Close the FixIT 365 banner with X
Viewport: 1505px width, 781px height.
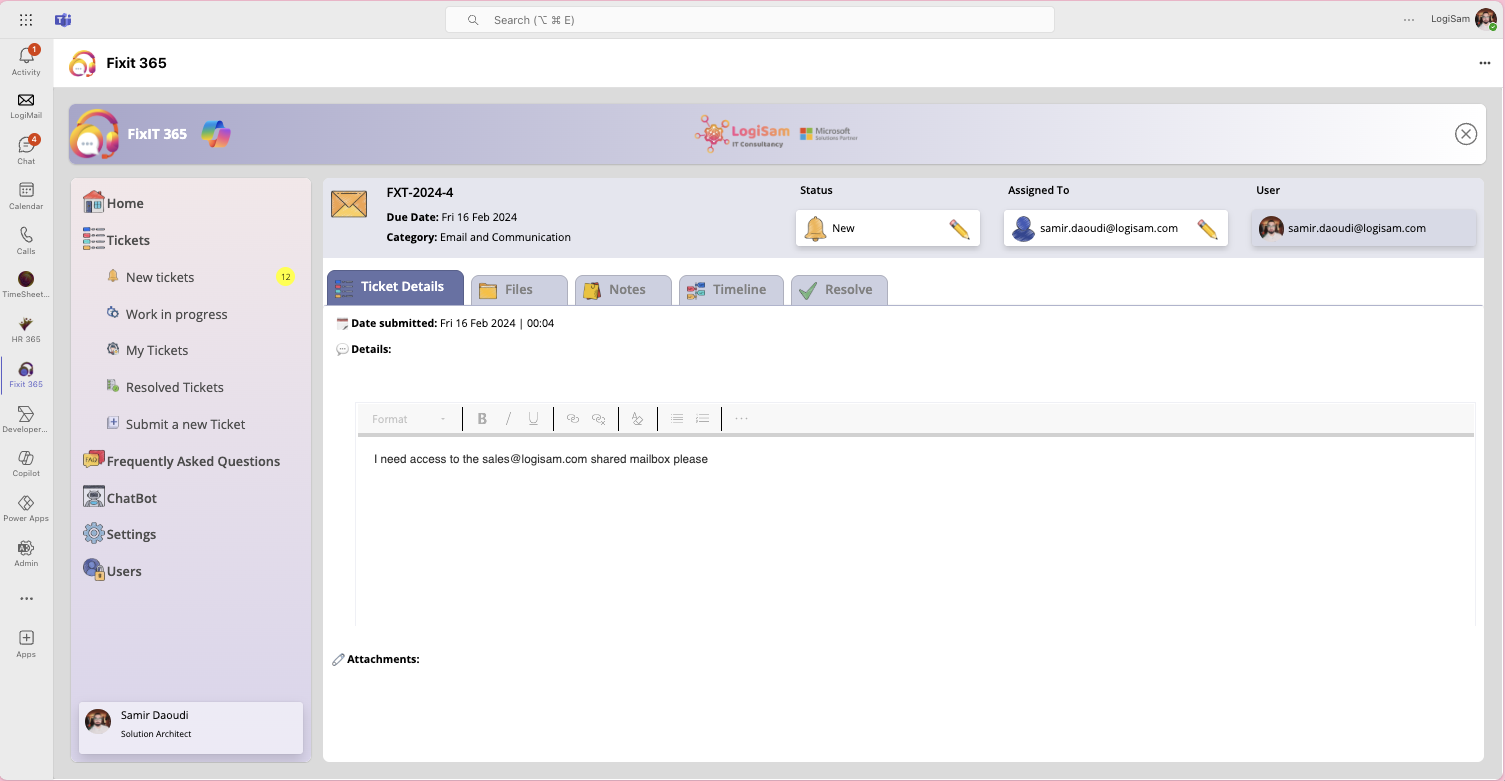(1466, 134)
